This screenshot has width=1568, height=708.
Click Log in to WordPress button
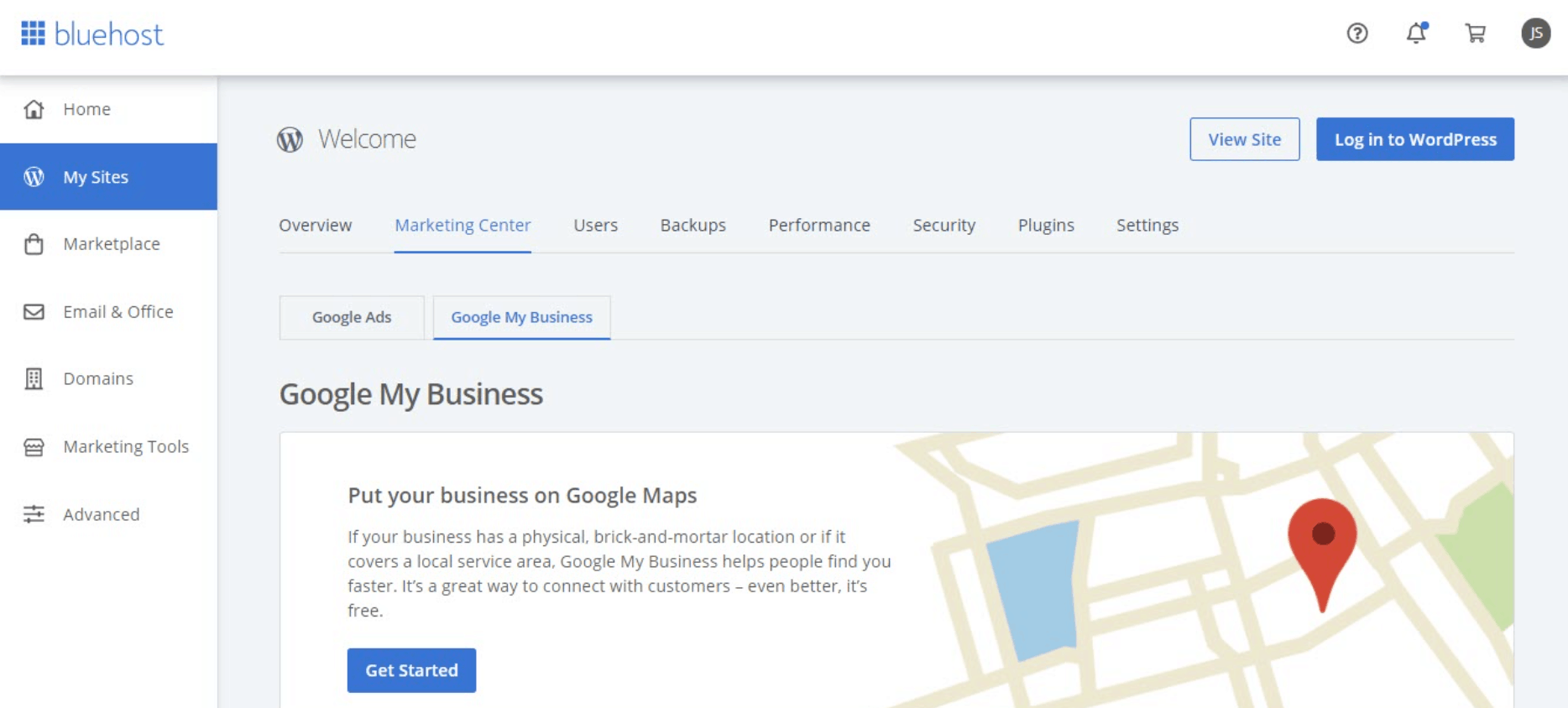coord(1415,139)
